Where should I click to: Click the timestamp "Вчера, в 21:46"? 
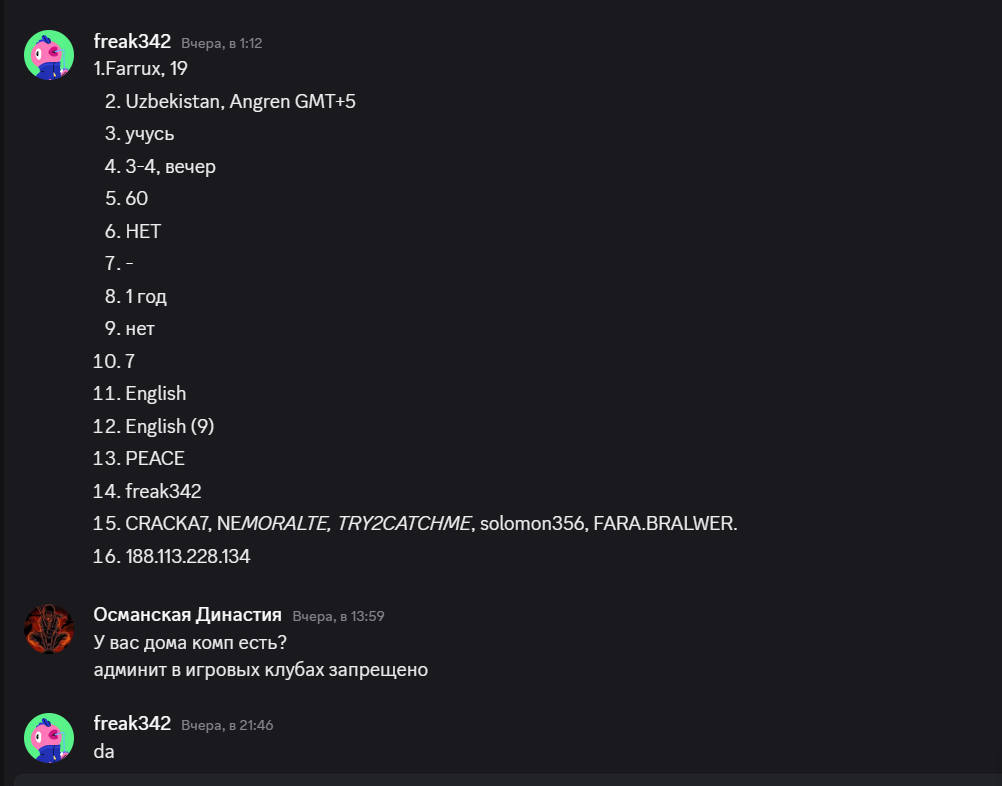(x=227, y=725)
